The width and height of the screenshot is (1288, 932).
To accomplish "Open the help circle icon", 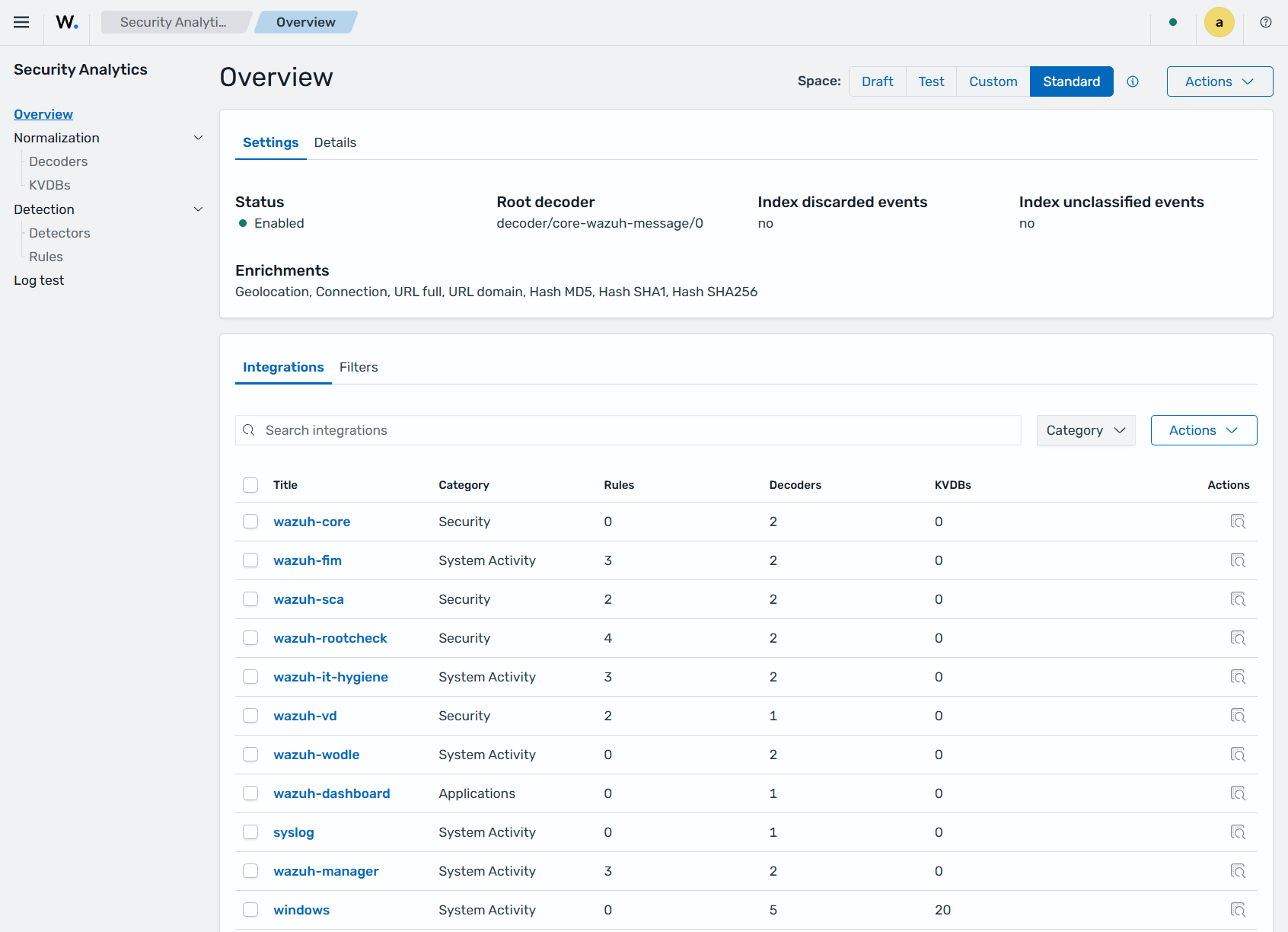I will coord(1266,22).
